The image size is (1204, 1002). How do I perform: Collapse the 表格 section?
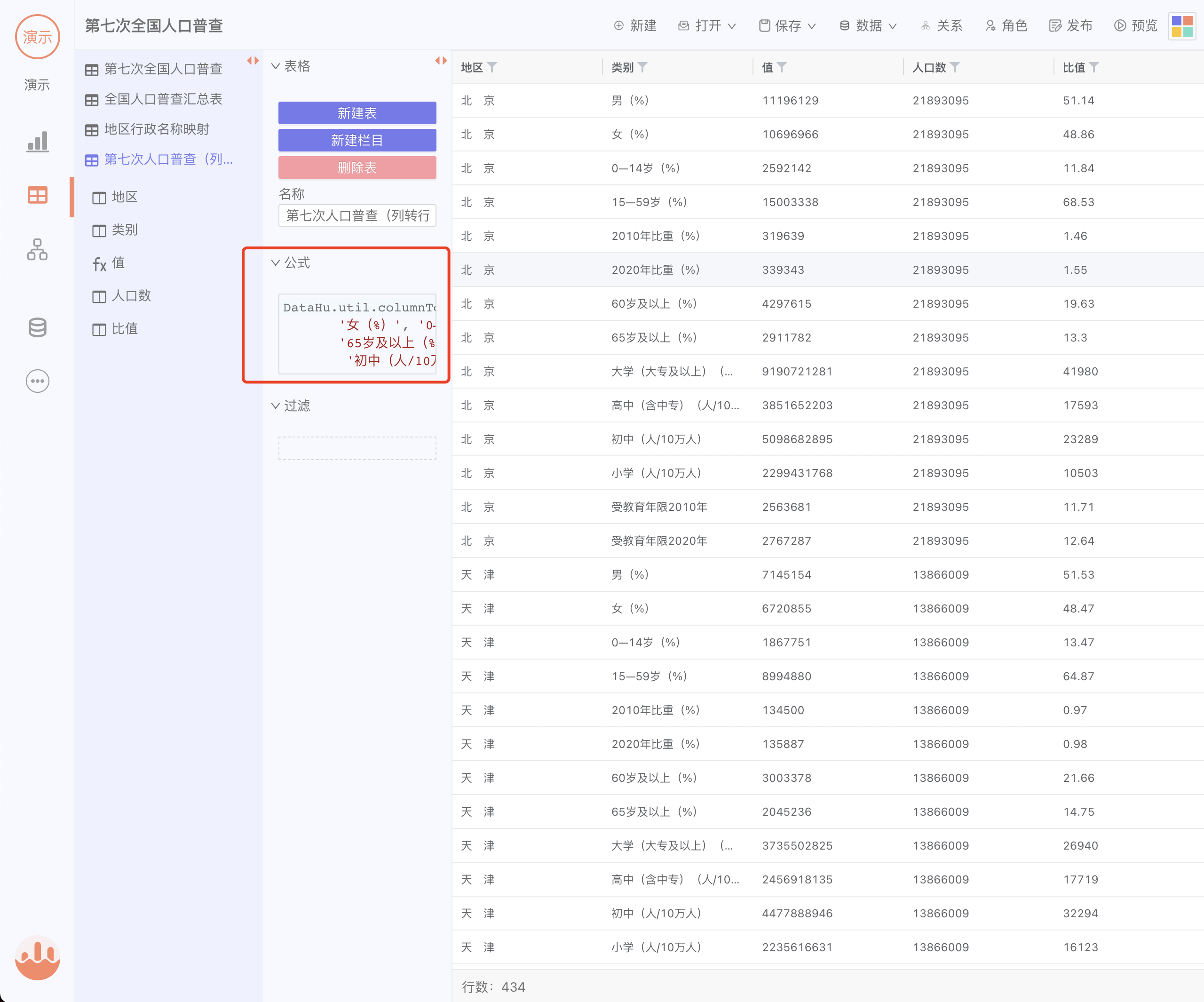tap(275, 66)
